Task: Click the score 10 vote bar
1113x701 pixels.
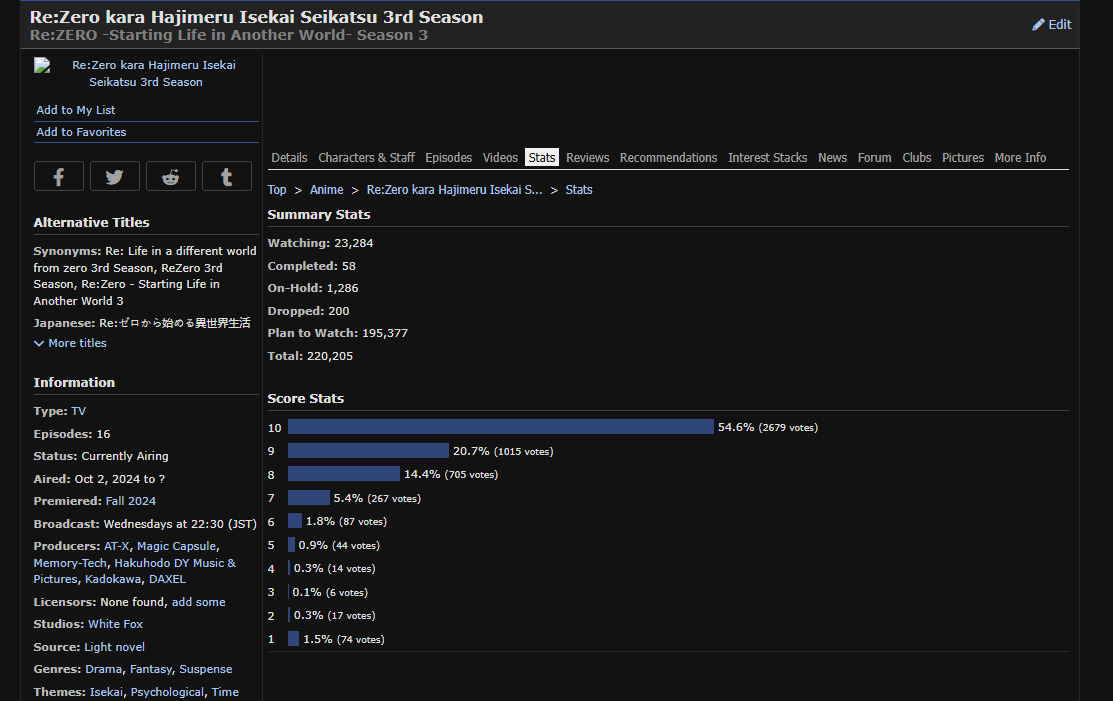Action: point(500,427)
